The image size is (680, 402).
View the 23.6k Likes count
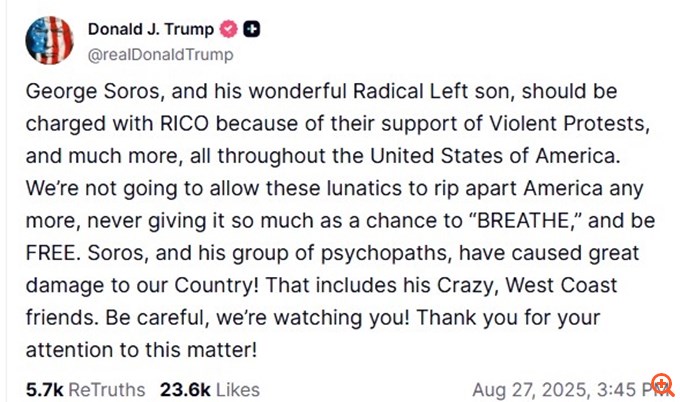(x=185, y=390)
